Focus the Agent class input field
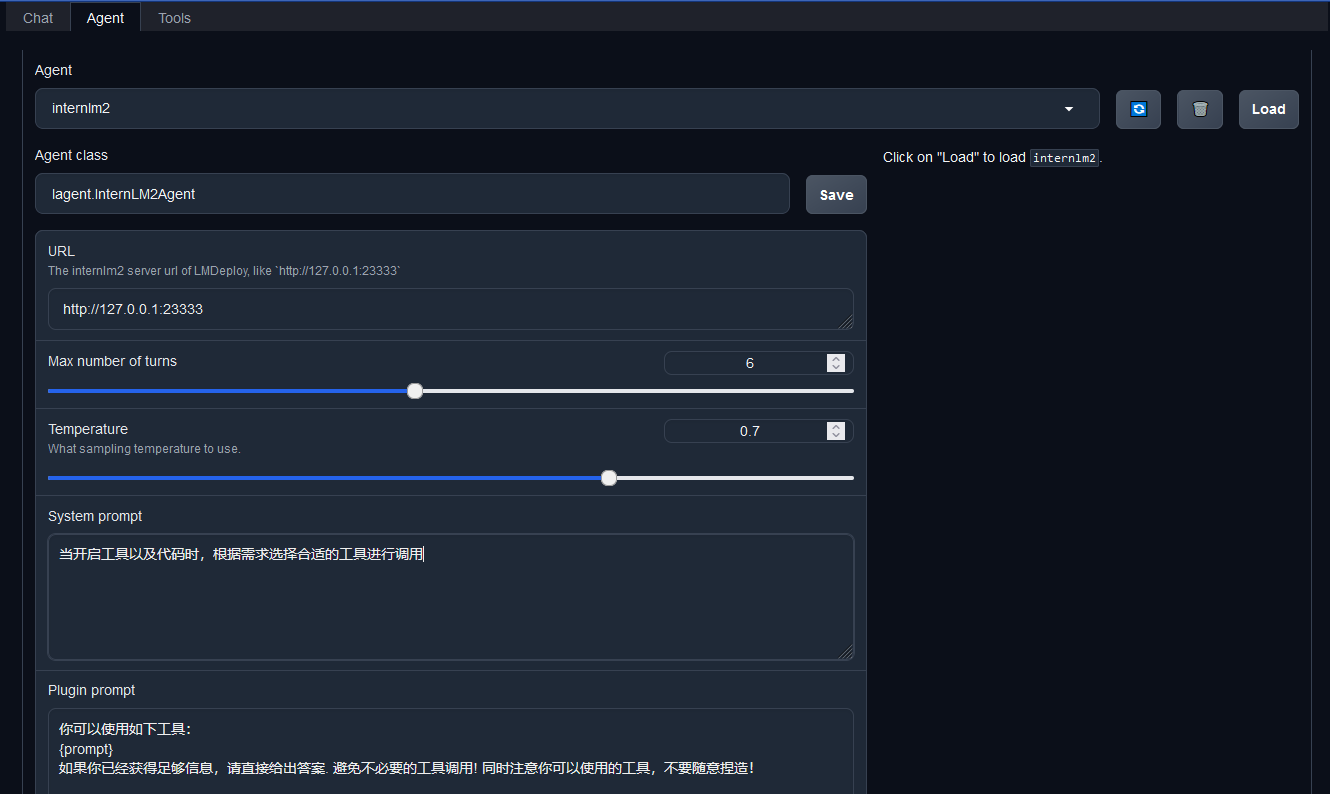This screenshot has height=794, width=1330. pos(412,194)
